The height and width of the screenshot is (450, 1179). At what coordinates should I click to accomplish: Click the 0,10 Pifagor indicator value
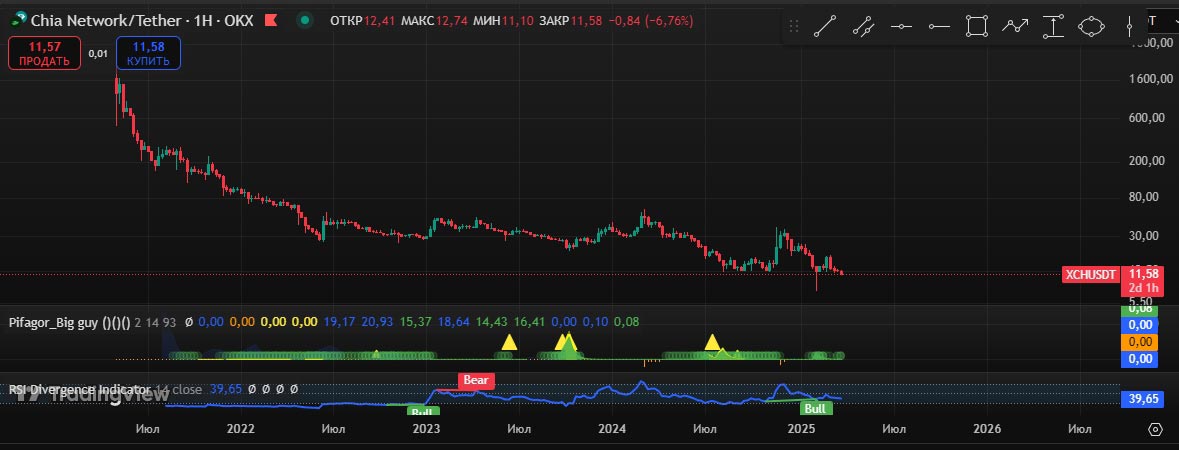[x=596, y=322]
